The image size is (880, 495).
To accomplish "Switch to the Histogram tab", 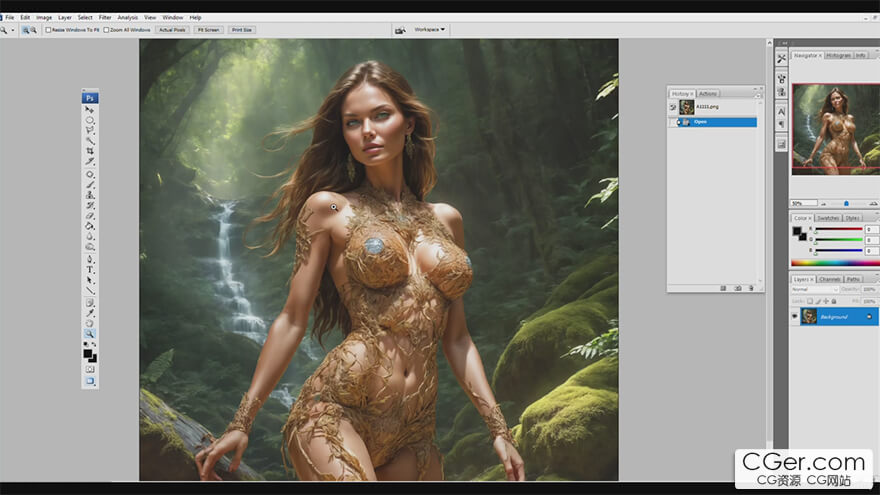I will 838,56.
